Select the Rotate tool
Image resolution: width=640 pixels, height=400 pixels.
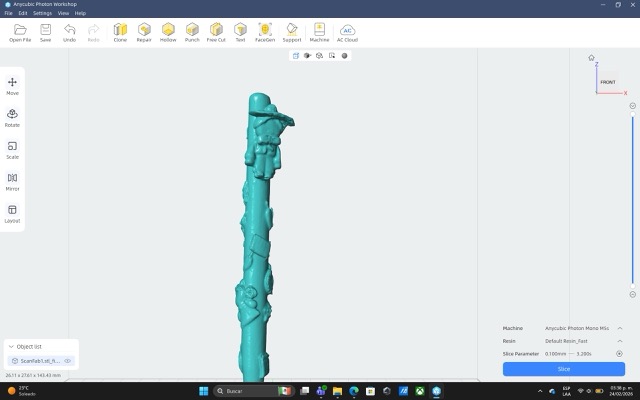click(x=12, y=118)
